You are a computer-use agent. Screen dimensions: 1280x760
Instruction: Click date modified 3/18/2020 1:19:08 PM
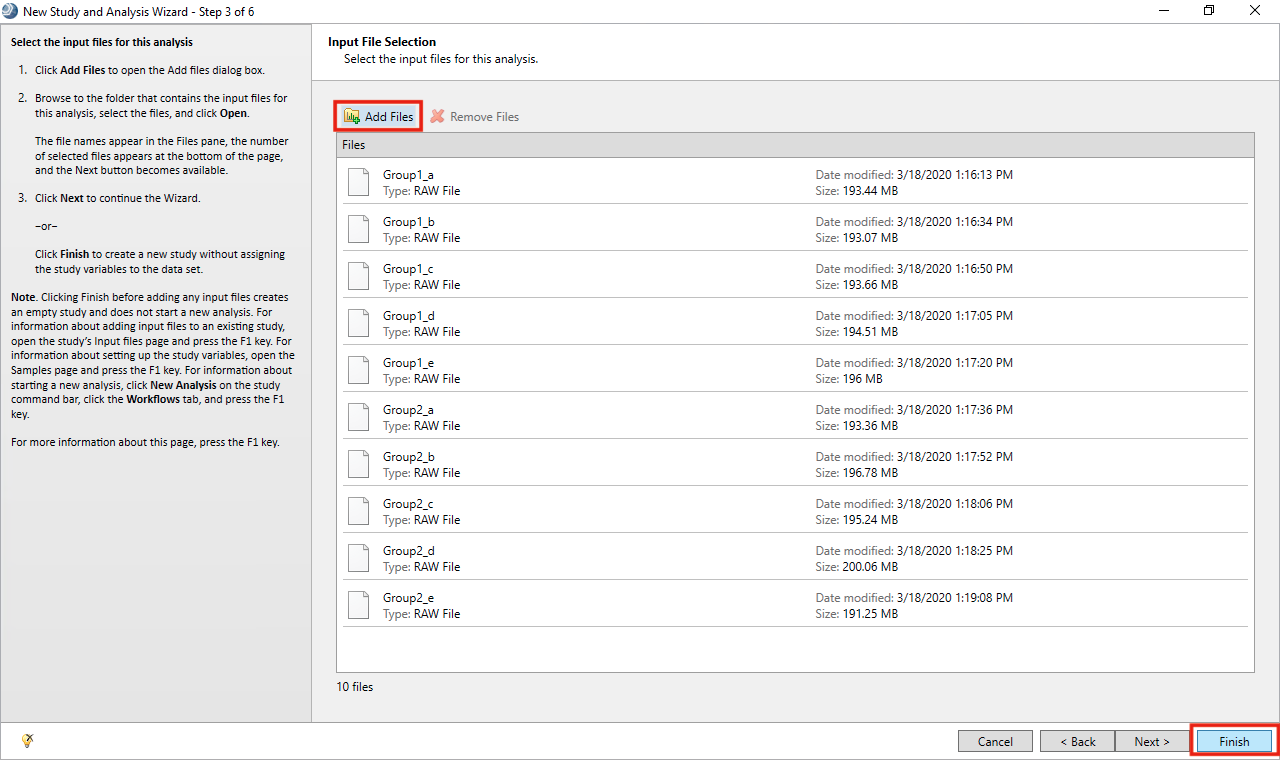coord(955,598)
